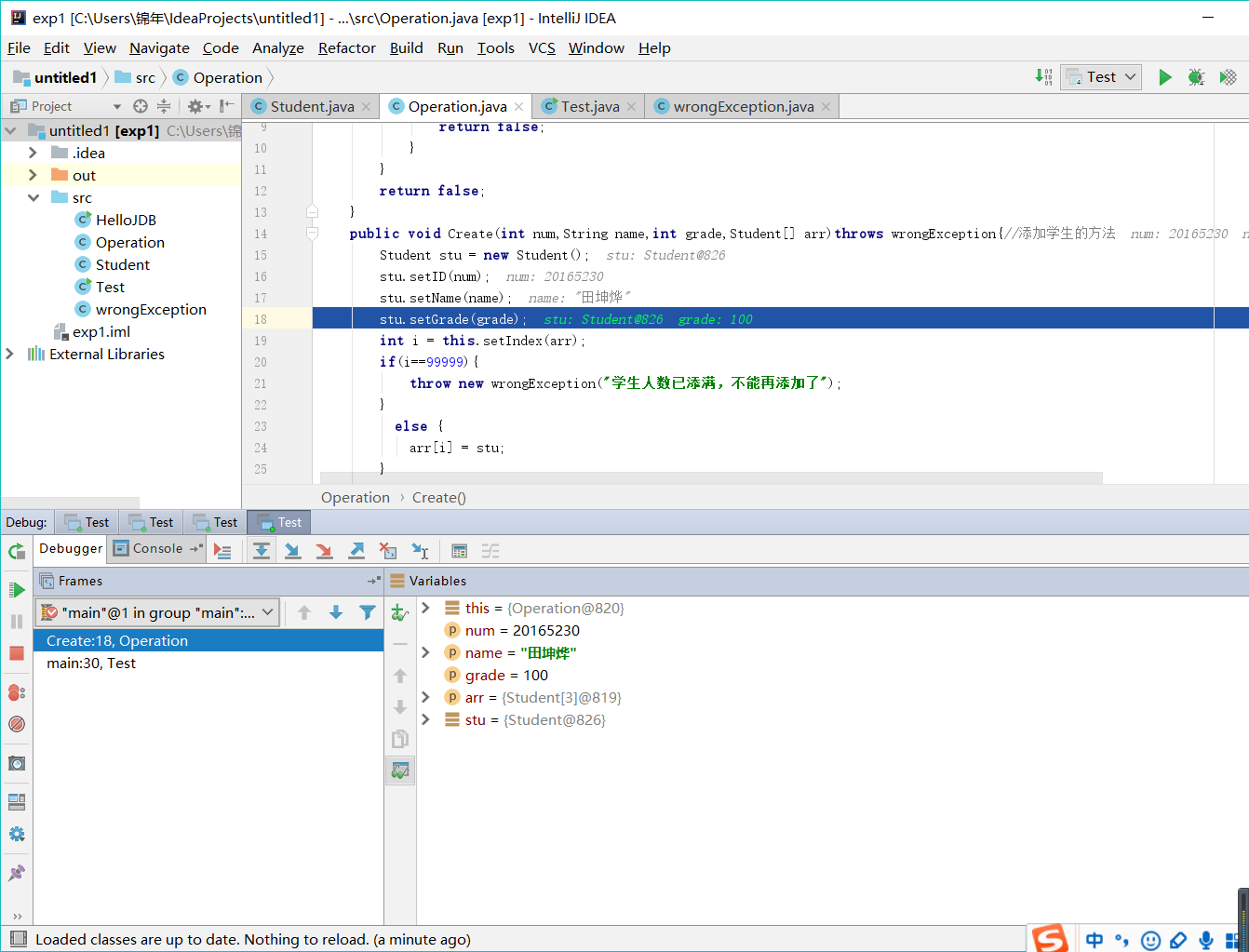Click the Evaluate Expression calculator icon
The width and height of the screenshot is (1249, 952).
click(x=459, y=551)
